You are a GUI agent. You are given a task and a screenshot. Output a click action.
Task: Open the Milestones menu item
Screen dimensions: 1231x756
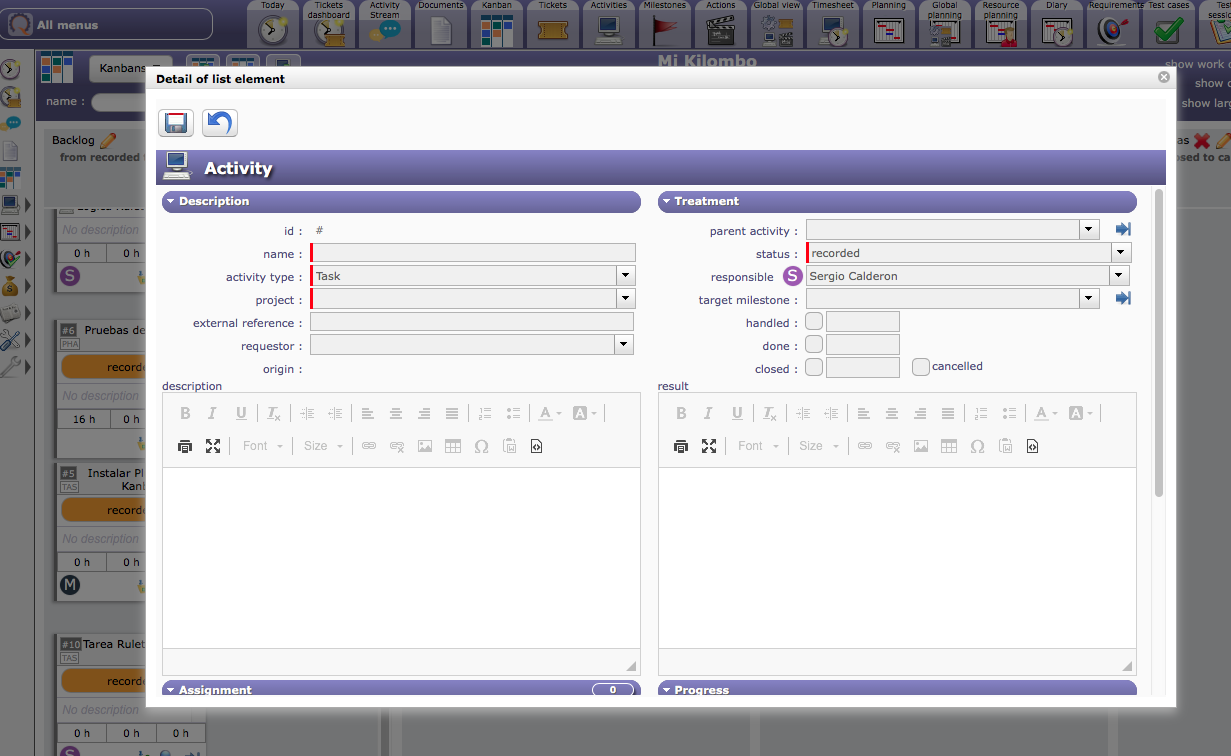(x=665, y=24)
